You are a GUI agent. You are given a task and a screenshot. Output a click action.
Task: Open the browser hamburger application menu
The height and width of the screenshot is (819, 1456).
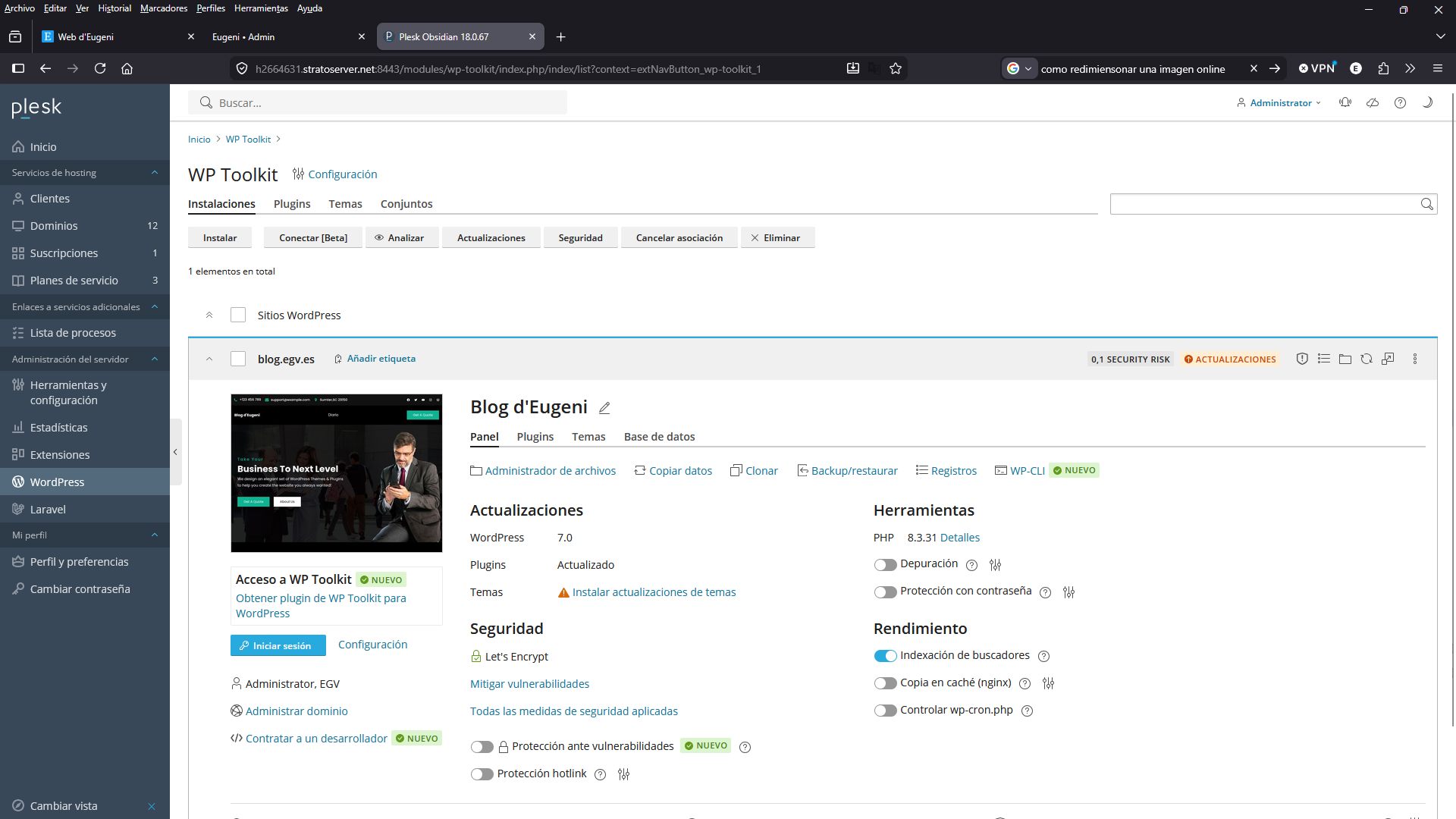1438,68
